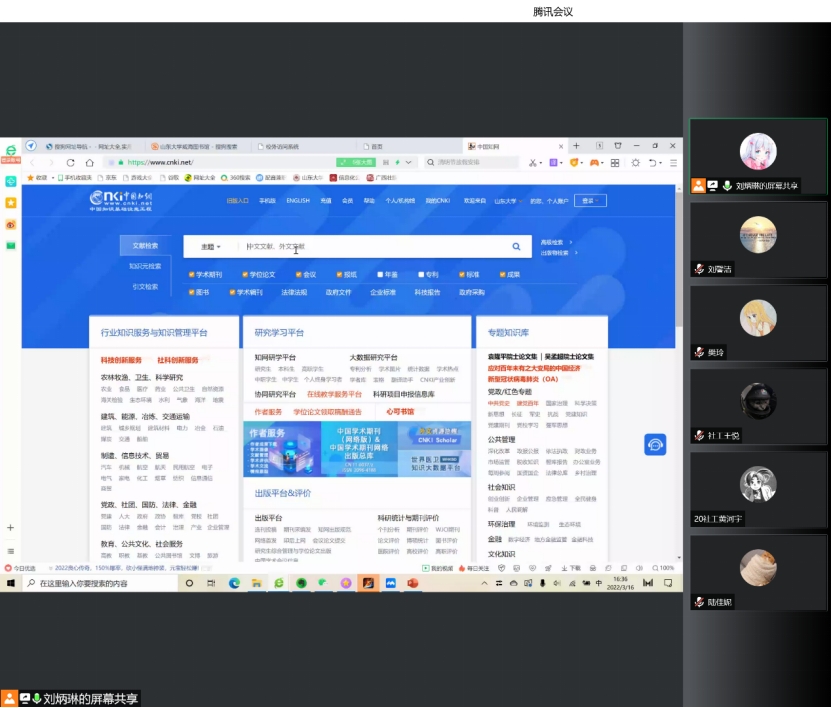
Task: Expand the 主题 search field dropdown
Action: pyautogui.click(x=211, y=246)
